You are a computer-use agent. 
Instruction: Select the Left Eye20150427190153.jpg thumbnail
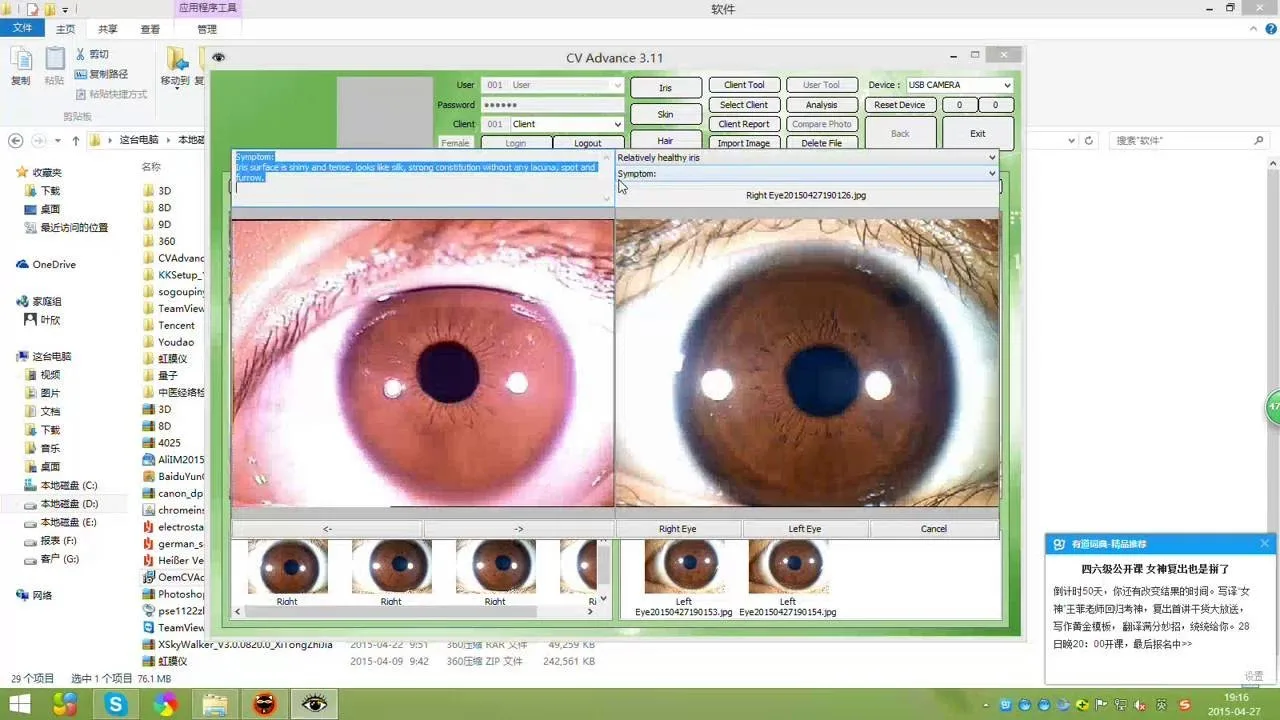pos(684,578)
